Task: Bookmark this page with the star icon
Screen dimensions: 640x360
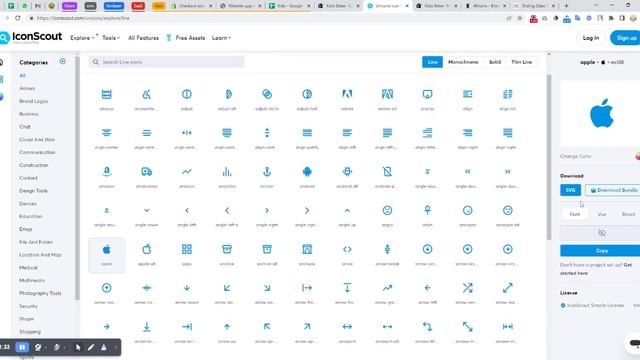Action: click(x=520, y=18)
